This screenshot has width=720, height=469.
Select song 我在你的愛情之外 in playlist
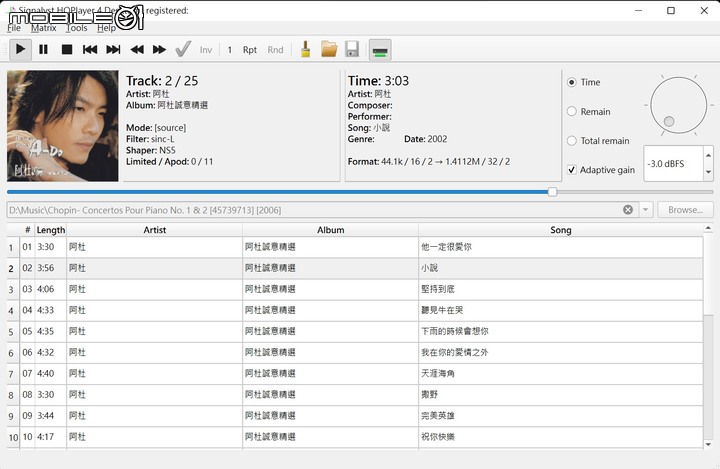(x=455, y=353)
